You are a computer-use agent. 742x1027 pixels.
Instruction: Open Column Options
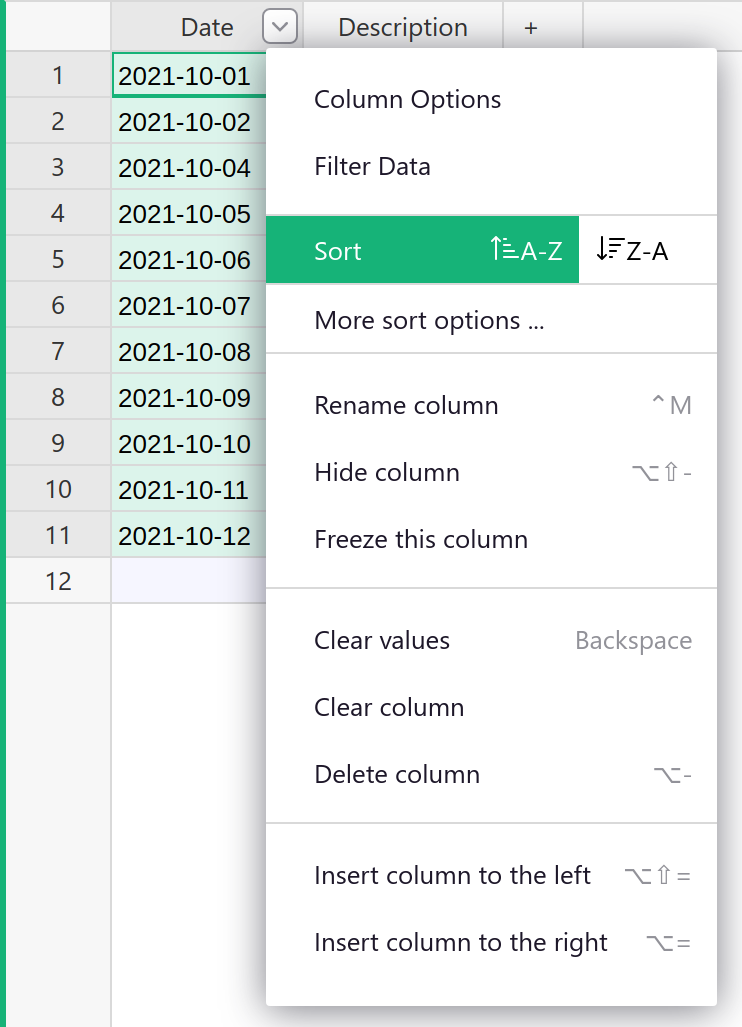tap(407, 99)
